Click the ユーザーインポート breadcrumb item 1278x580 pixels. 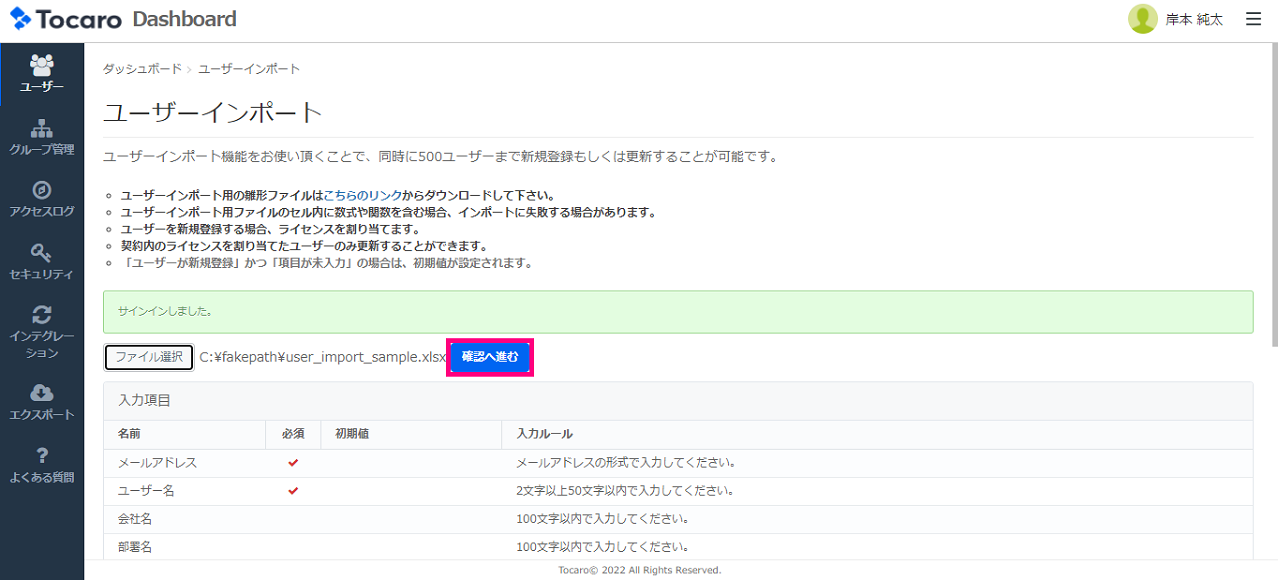point(249,69)
